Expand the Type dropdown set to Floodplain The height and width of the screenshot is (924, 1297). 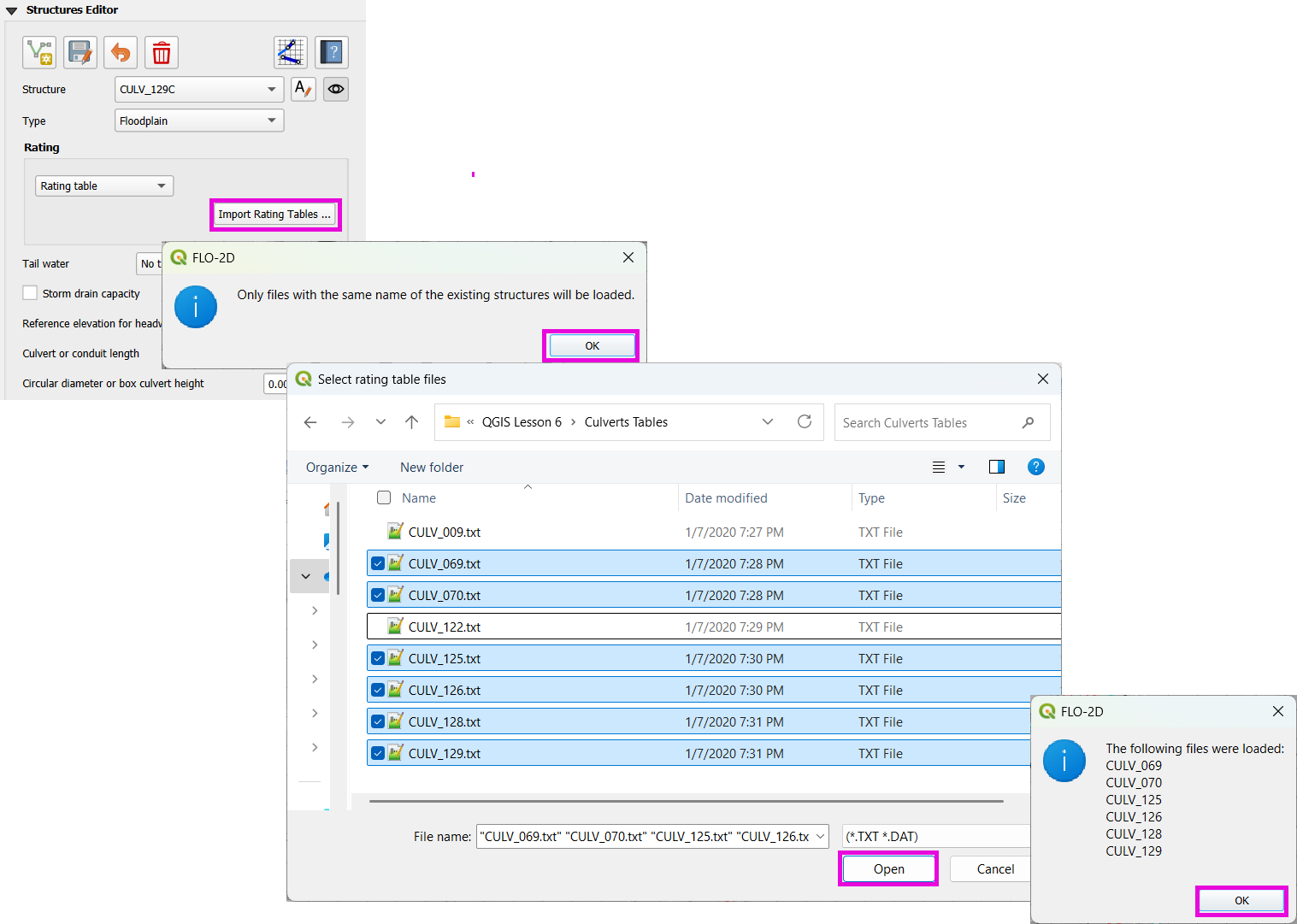pyautogui.click(x=198, y=121)
